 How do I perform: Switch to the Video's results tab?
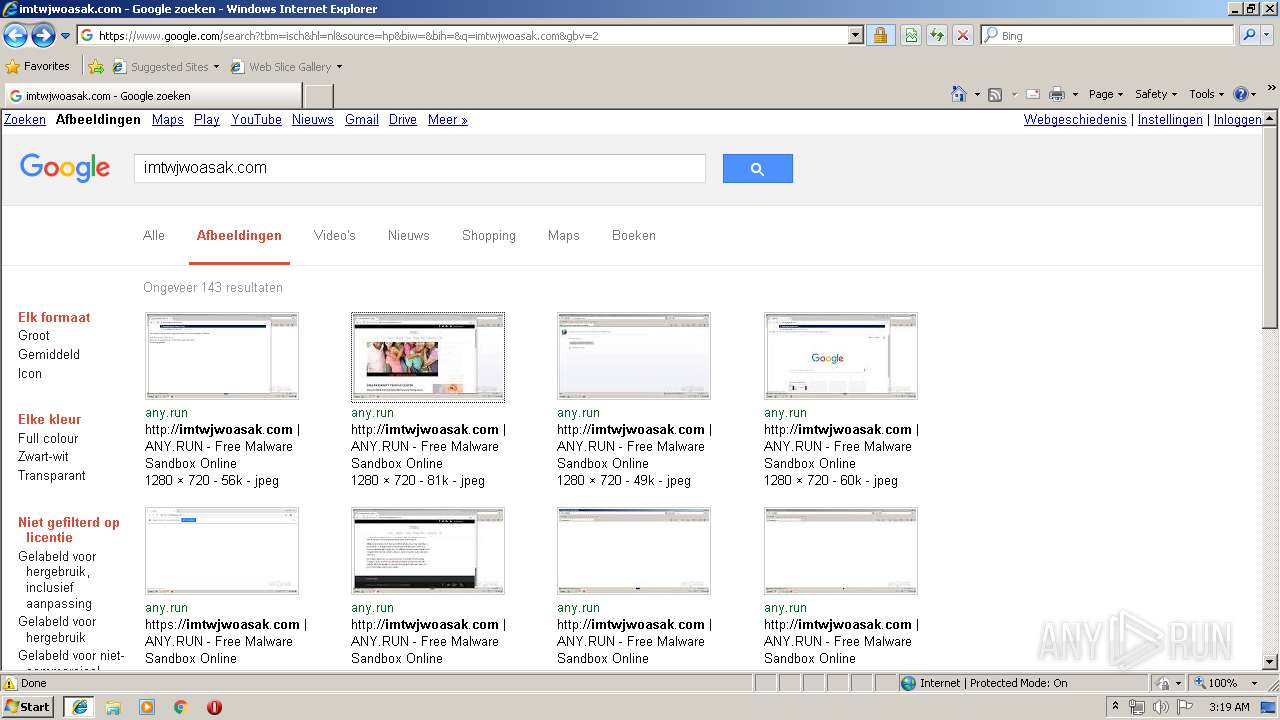335,236
